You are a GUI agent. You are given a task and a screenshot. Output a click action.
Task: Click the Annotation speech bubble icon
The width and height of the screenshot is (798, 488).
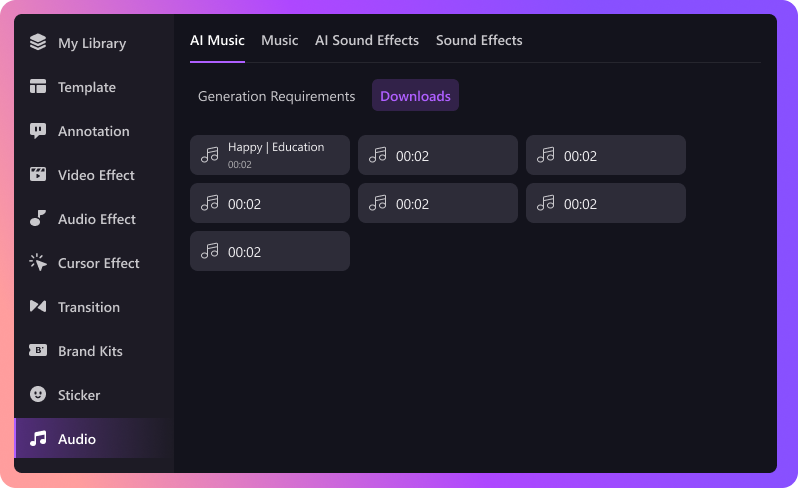pos(38,131)
